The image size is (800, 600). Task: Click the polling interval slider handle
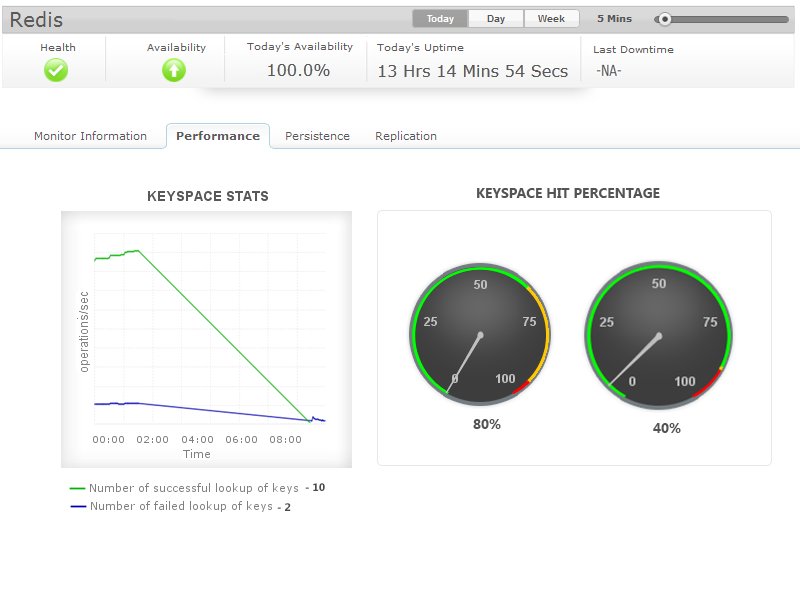[x=664, y=19]
